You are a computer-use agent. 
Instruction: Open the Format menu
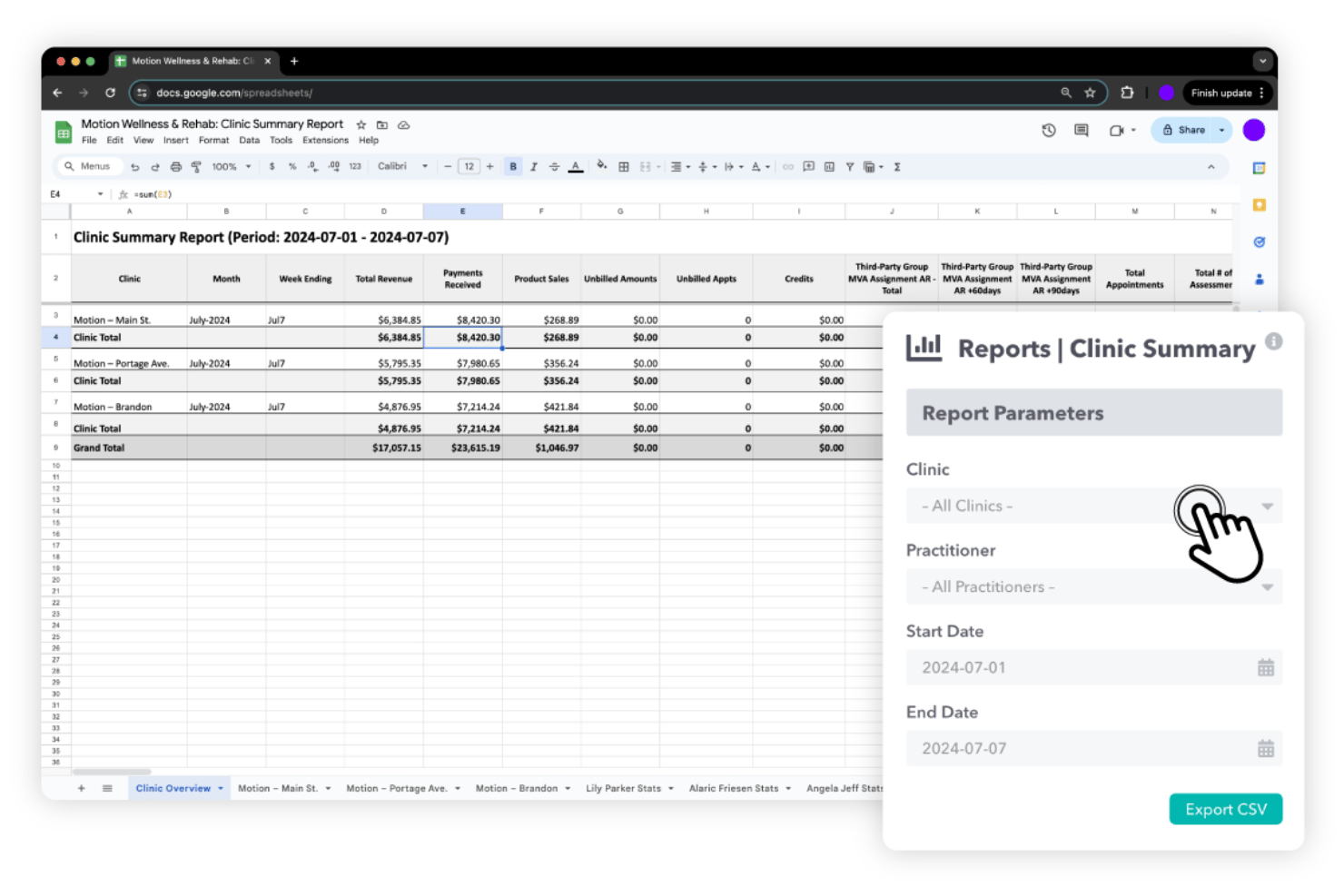point(214,141)
